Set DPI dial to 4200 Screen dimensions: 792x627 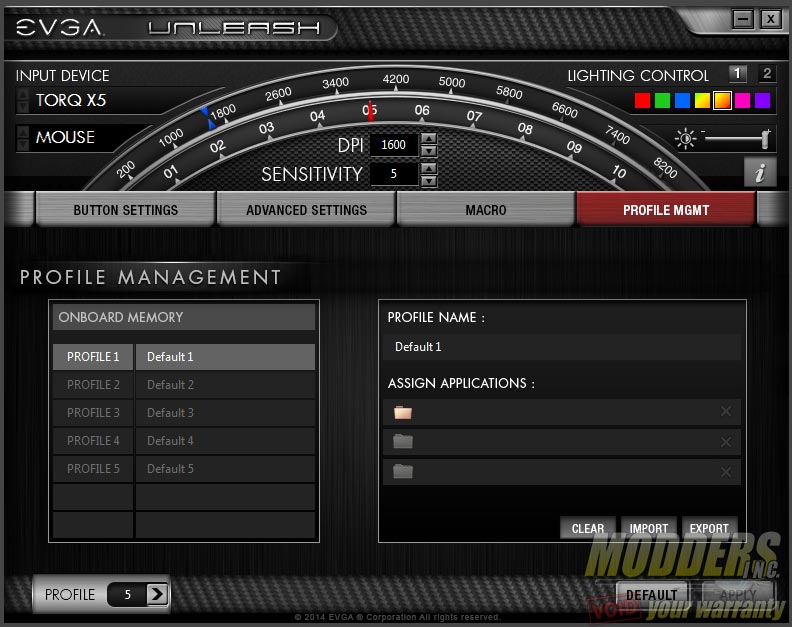pyautogui.click(x=395, y=79)
